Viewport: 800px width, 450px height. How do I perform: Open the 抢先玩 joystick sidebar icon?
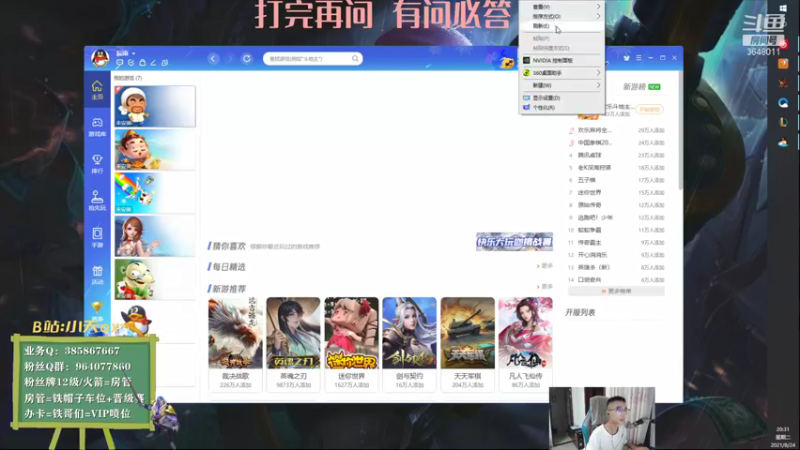point(97,201)
